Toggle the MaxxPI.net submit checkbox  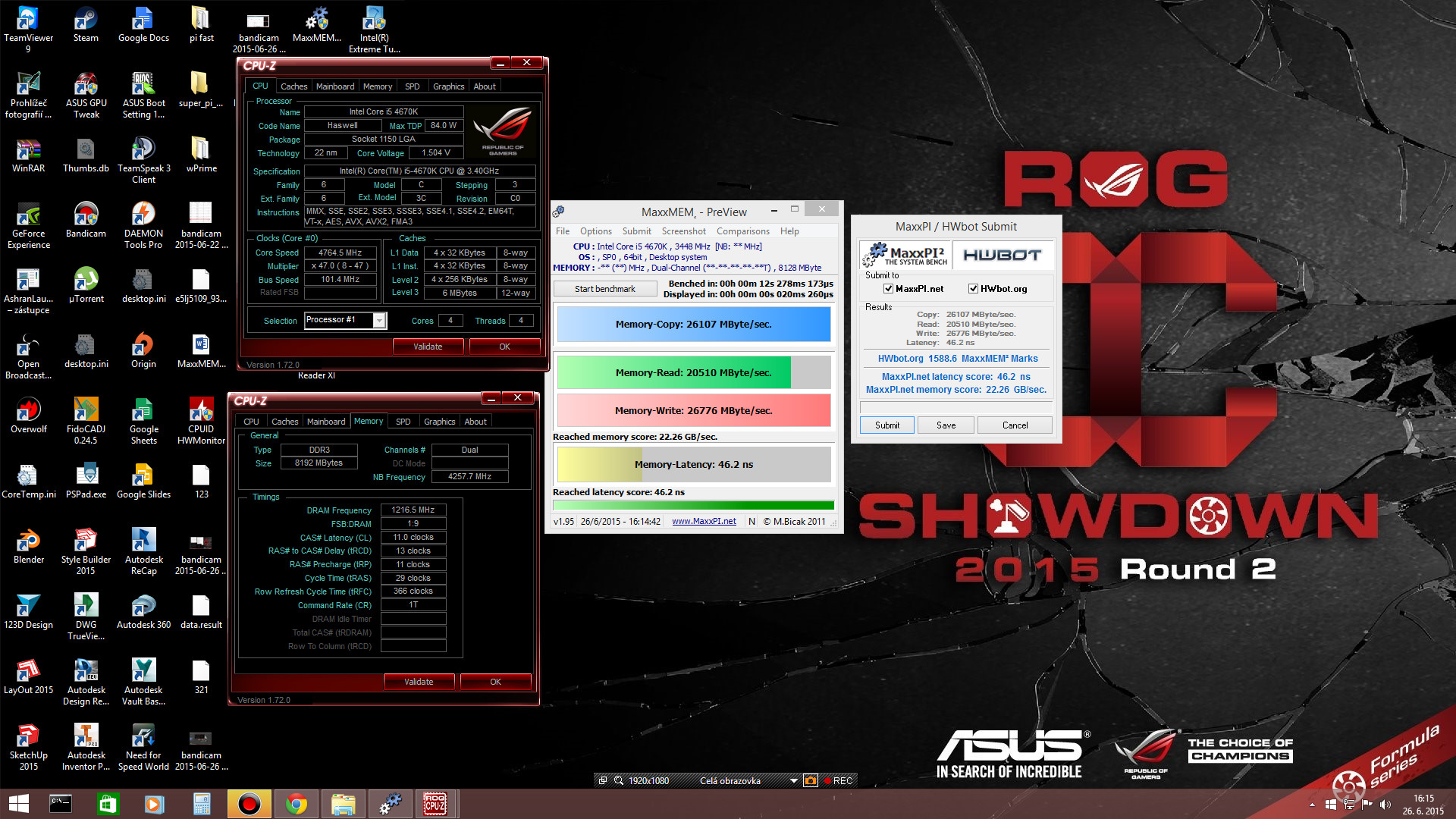coord(888,289)
